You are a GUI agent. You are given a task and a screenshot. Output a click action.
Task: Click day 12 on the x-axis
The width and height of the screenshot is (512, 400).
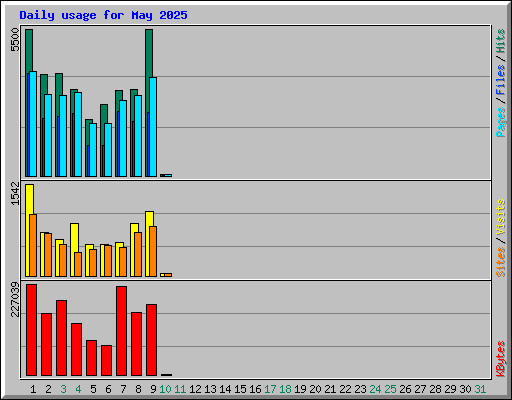coord(195,389)
